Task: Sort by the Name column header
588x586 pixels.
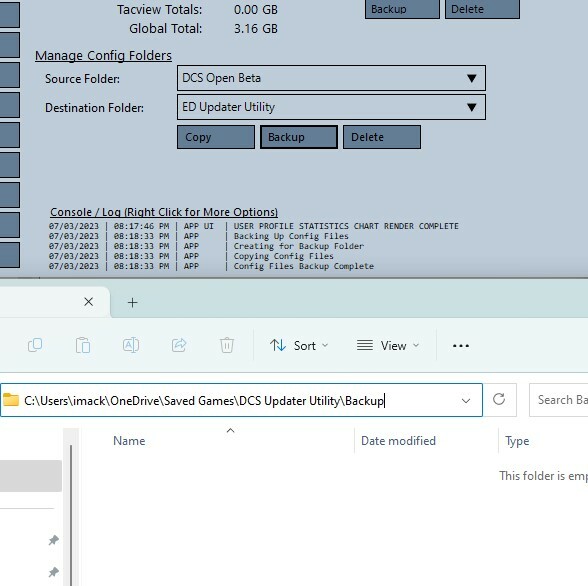Action: (129, 441)
